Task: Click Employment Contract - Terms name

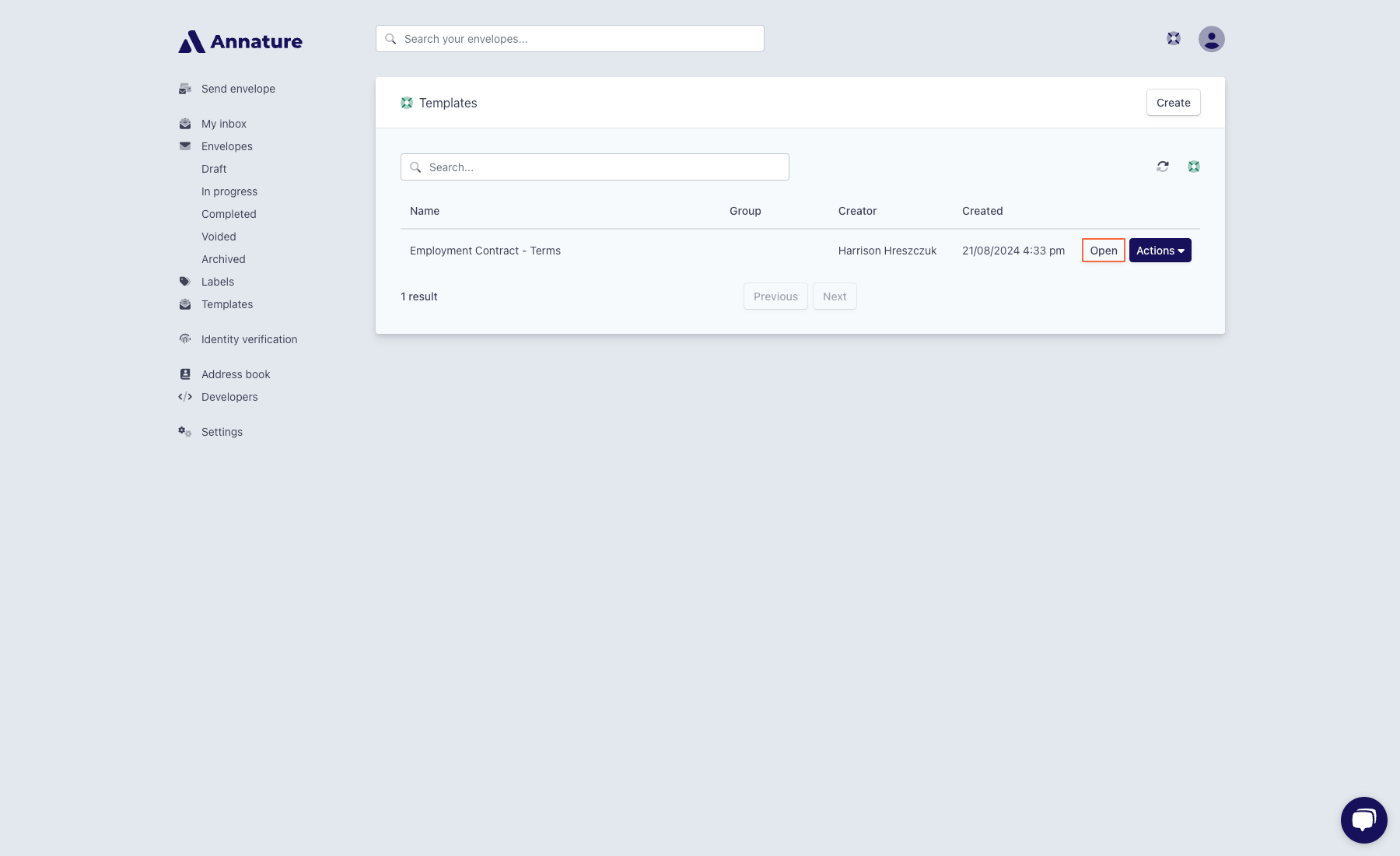Action: (485, 251)
